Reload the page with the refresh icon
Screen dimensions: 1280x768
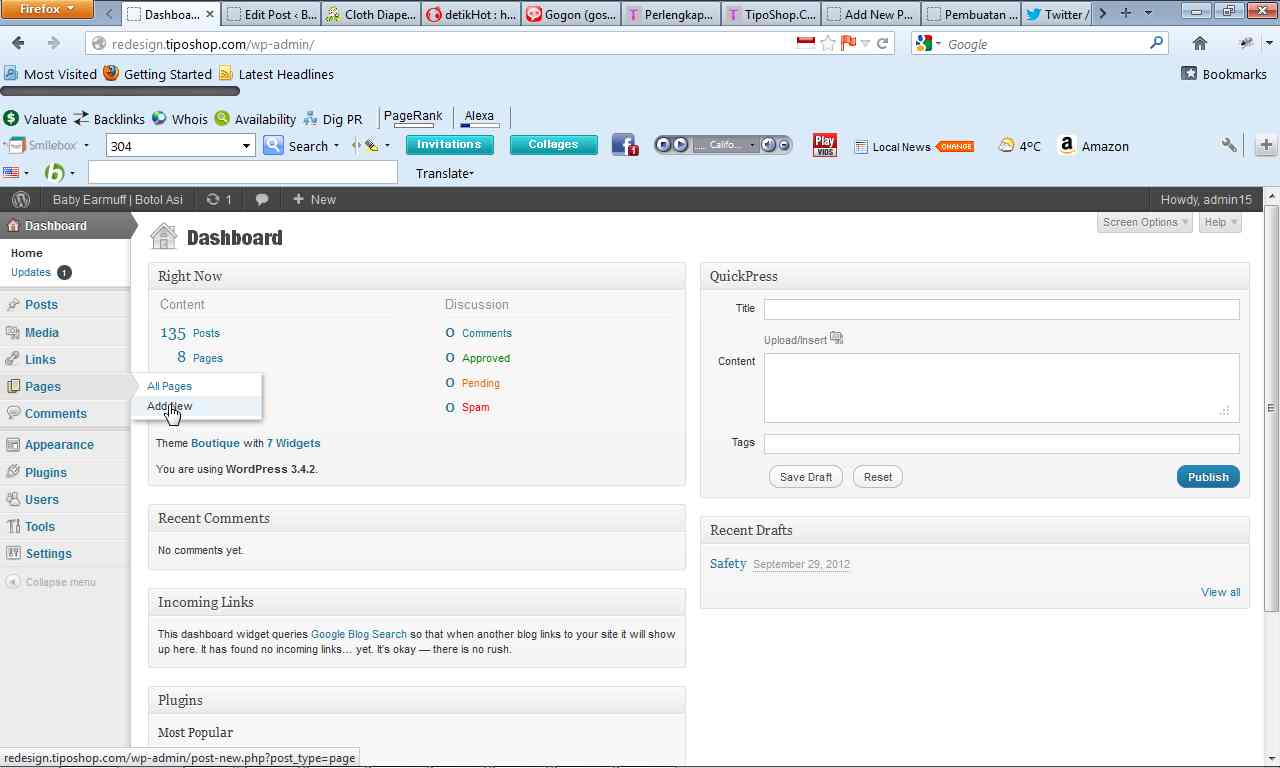[882, 43]
